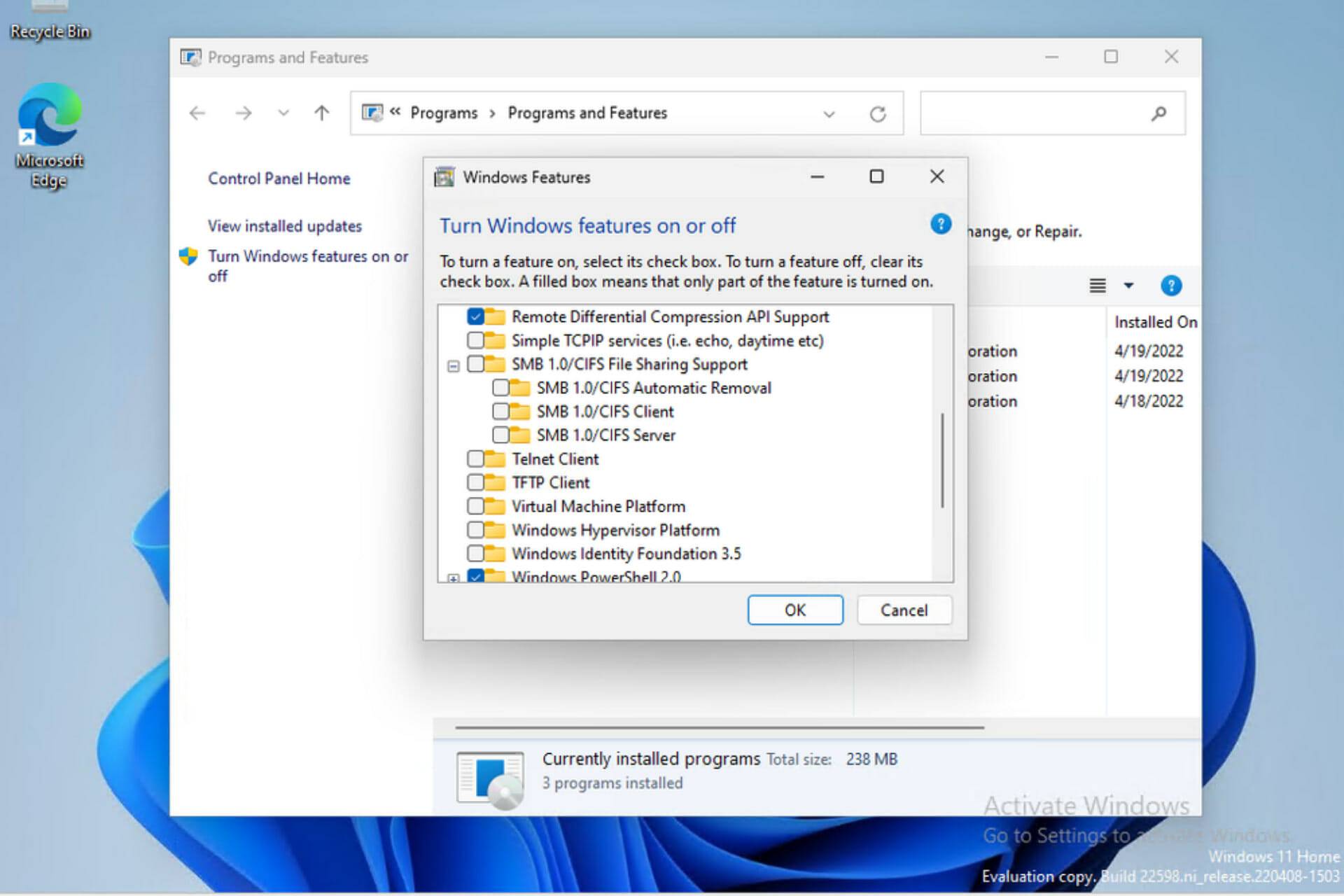The height and width of the screenshot is (896, 1344).
Task: Click the blue help icon in Windows Features
Action: pos(940,224)
